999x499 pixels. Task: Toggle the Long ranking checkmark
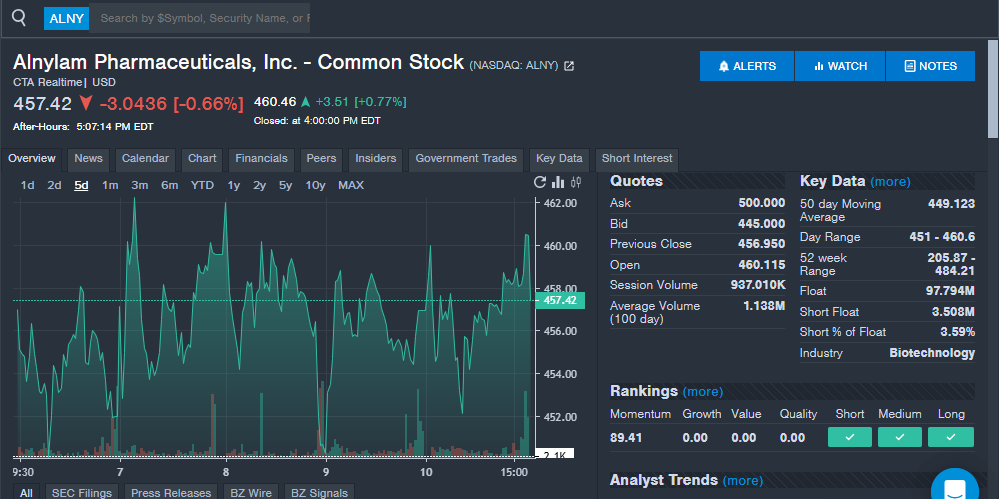[950, 437]
